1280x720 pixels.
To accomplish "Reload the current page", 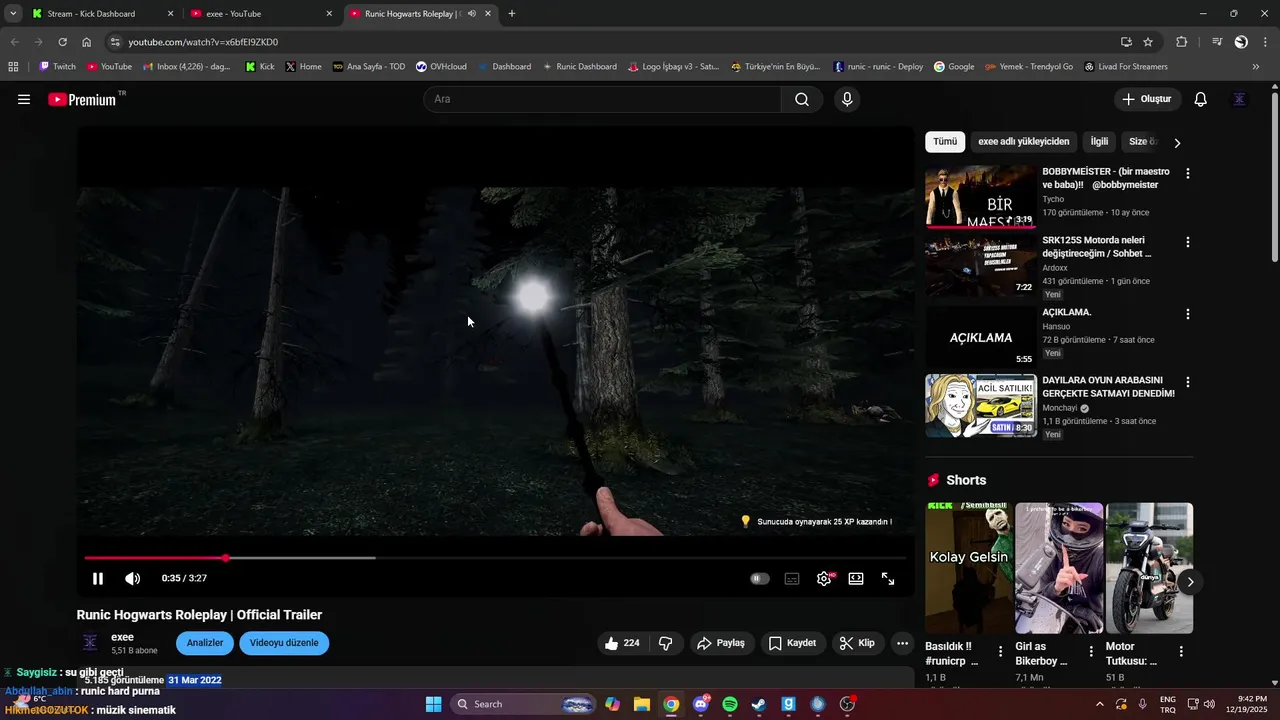I will click(x=62, y=42).
